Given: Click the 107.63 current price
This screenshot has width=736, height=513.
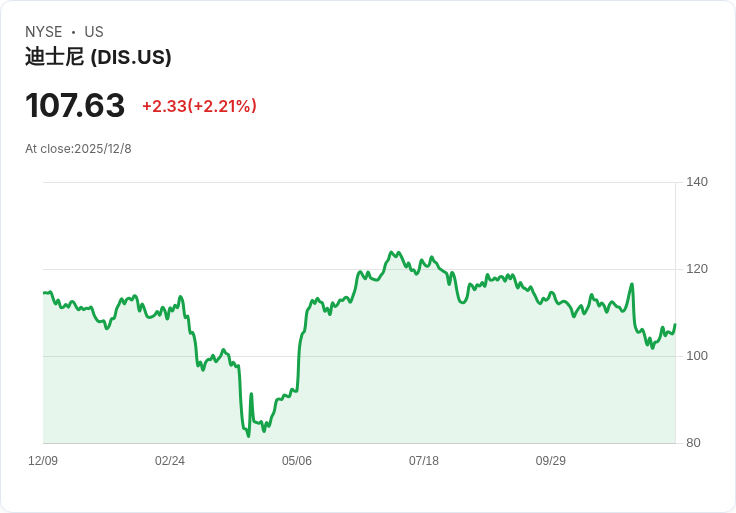Looking at the screenshot, I should pyautogui.click(x=75, y=105).
